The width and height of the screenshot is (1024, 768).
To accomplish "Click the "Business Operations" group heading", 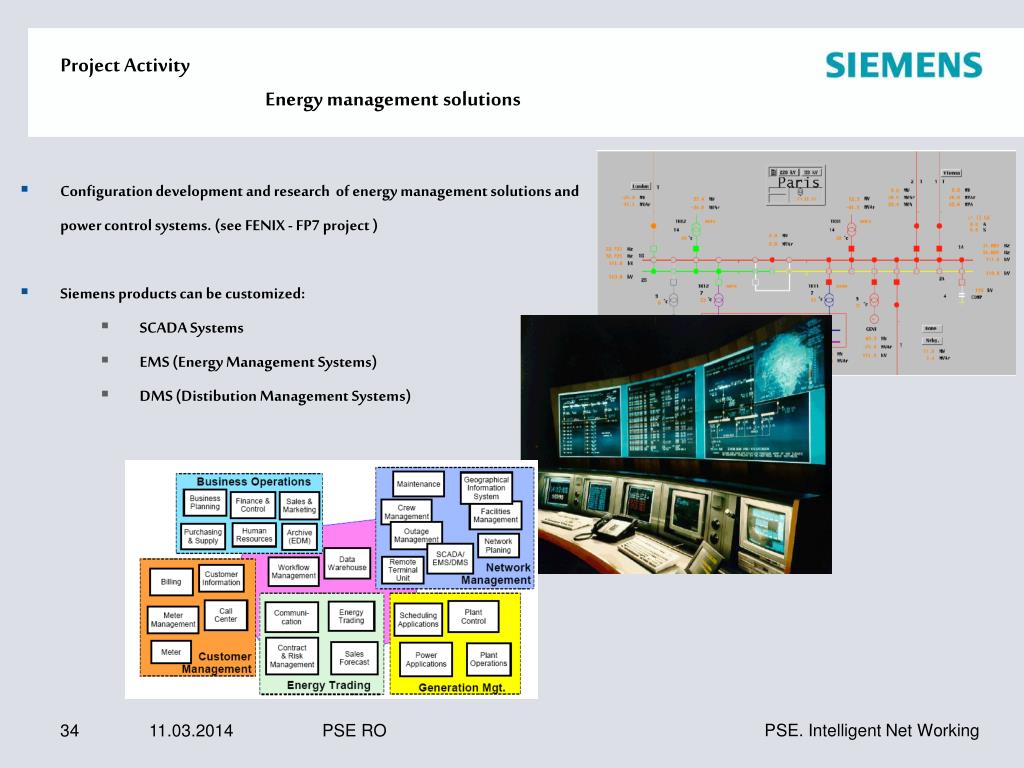I will coord(253,482).
